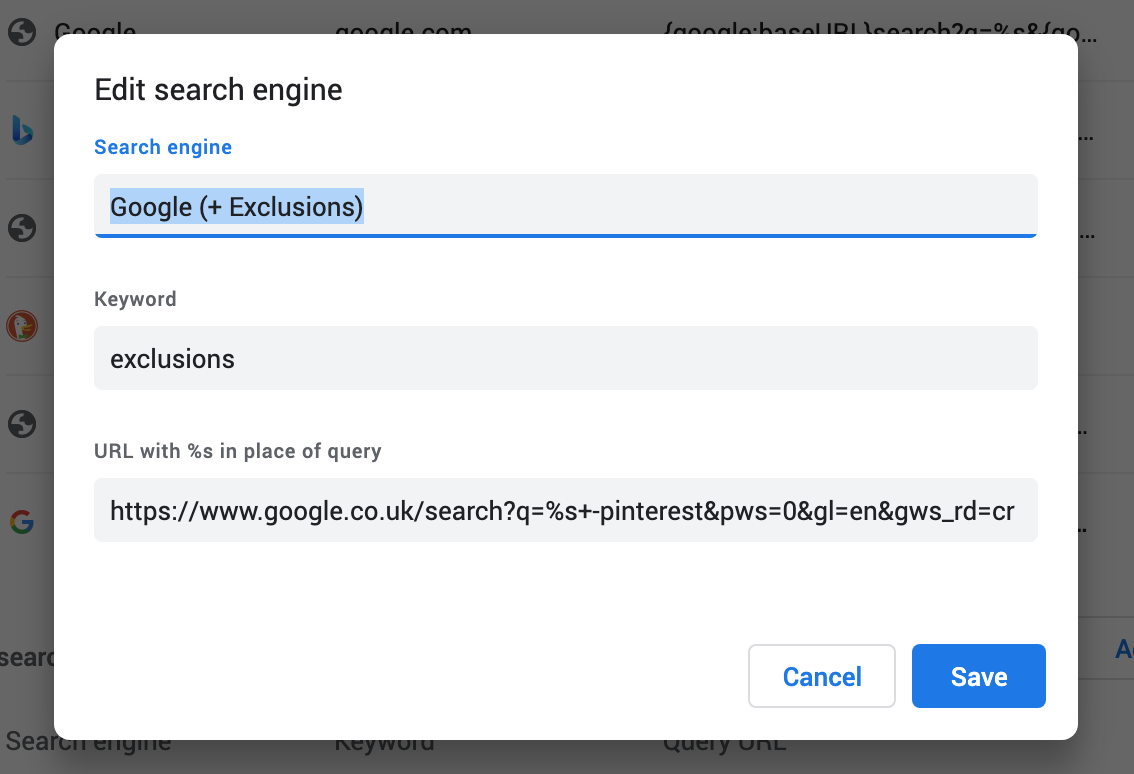Click the Bing favicon in the sidebar list
The width and height of the screenshot is (1134, 774).
(23, 130)
